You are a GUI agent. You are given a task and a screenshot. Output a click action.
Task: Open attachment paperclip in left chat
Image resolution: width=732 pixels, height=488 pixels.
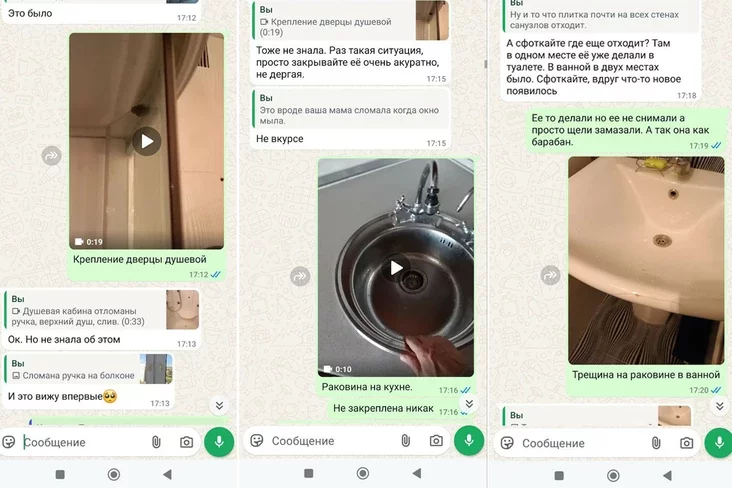156,442
